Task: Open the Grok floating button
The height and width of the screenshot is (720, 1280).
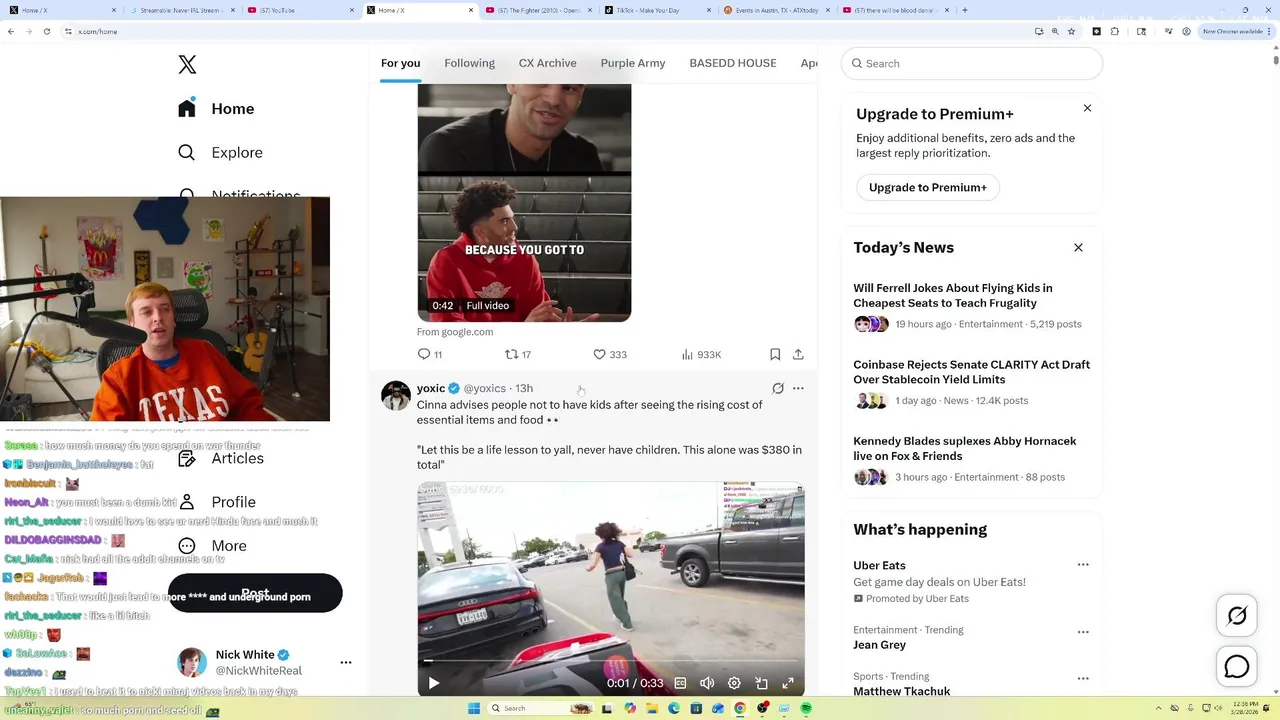Action: (x=1237, y=616)
